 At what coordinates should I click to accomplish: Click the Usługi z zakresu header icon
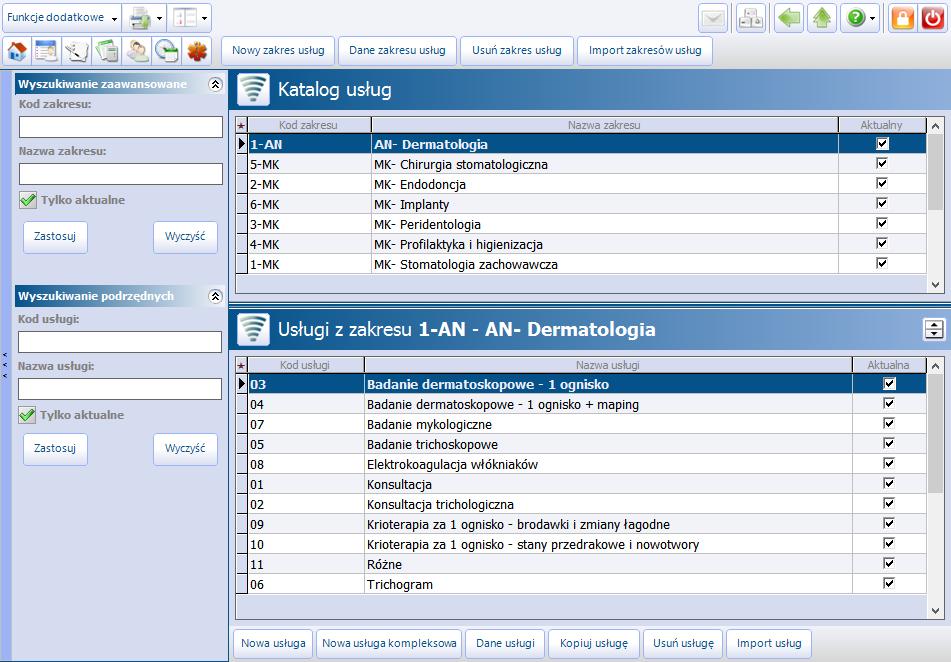pos(253,329)
